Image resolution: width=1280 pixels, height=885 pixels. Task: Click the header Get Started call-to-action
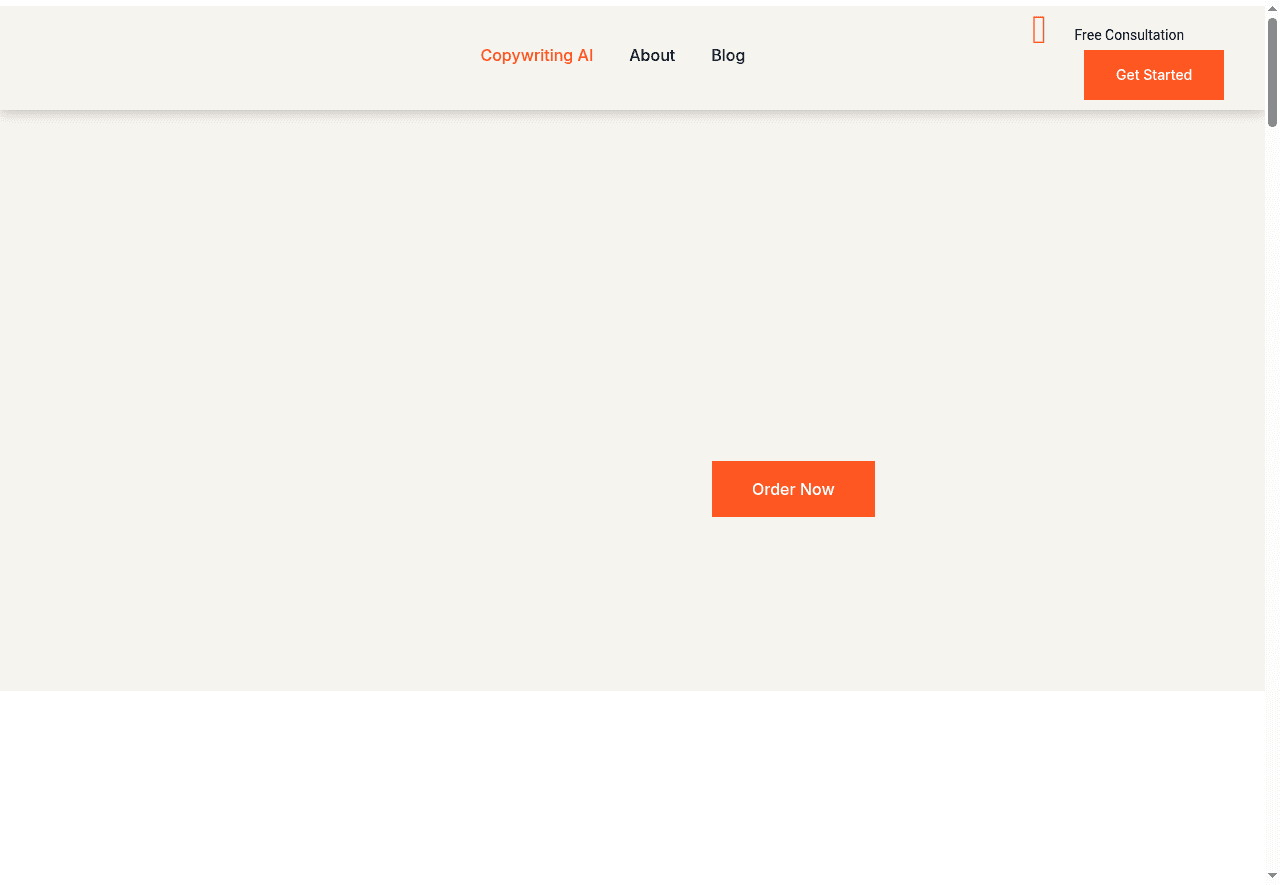coord(1153,74)
